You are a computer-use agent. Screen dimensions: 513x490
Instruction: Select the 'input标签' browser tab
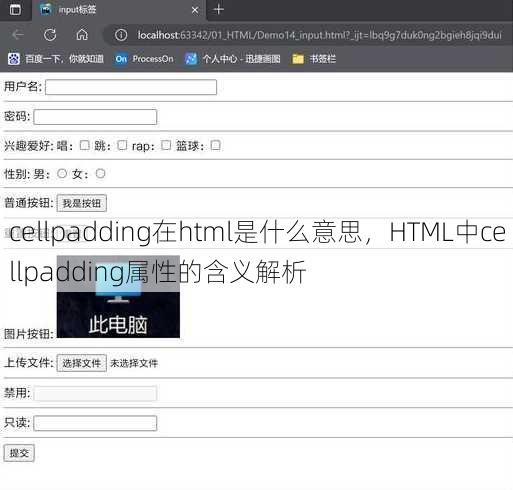119,10
